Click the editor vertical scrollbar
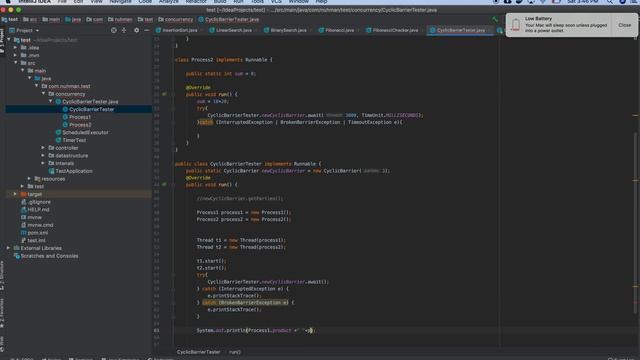 (x=636, y=222)
